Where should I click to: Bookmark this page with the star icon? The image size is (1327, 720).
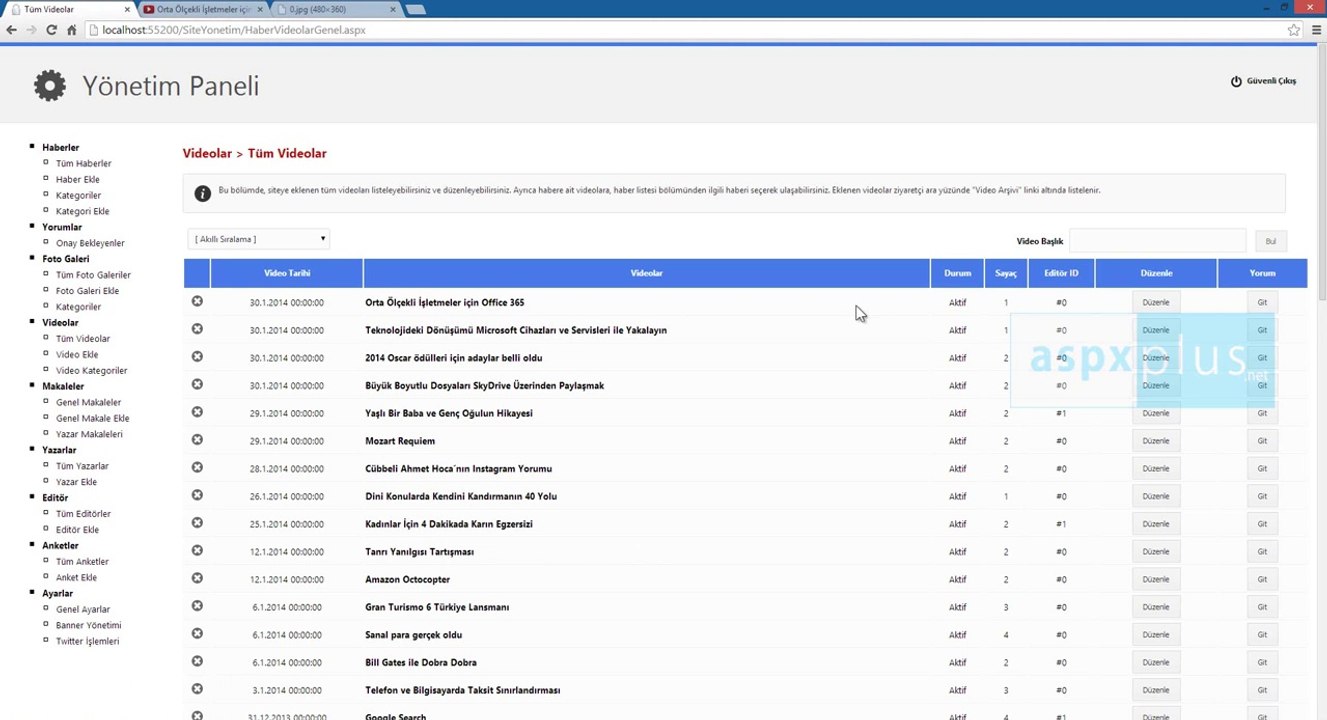[x=1294, y=30]
